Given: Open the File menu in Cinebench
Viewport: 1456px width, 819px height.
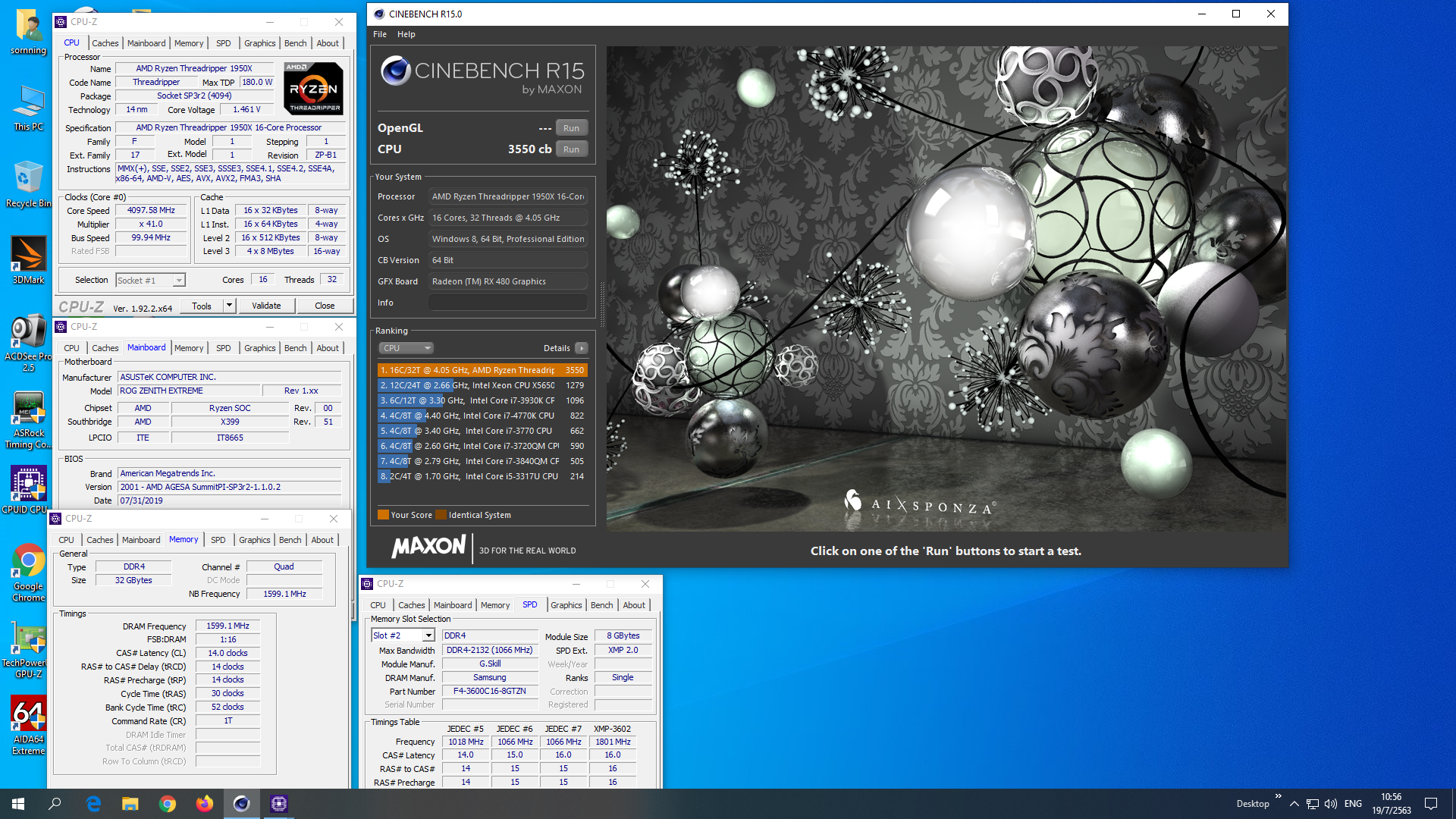Looking at the screenshot, I should pyautogui.click(x=380, y=34).
